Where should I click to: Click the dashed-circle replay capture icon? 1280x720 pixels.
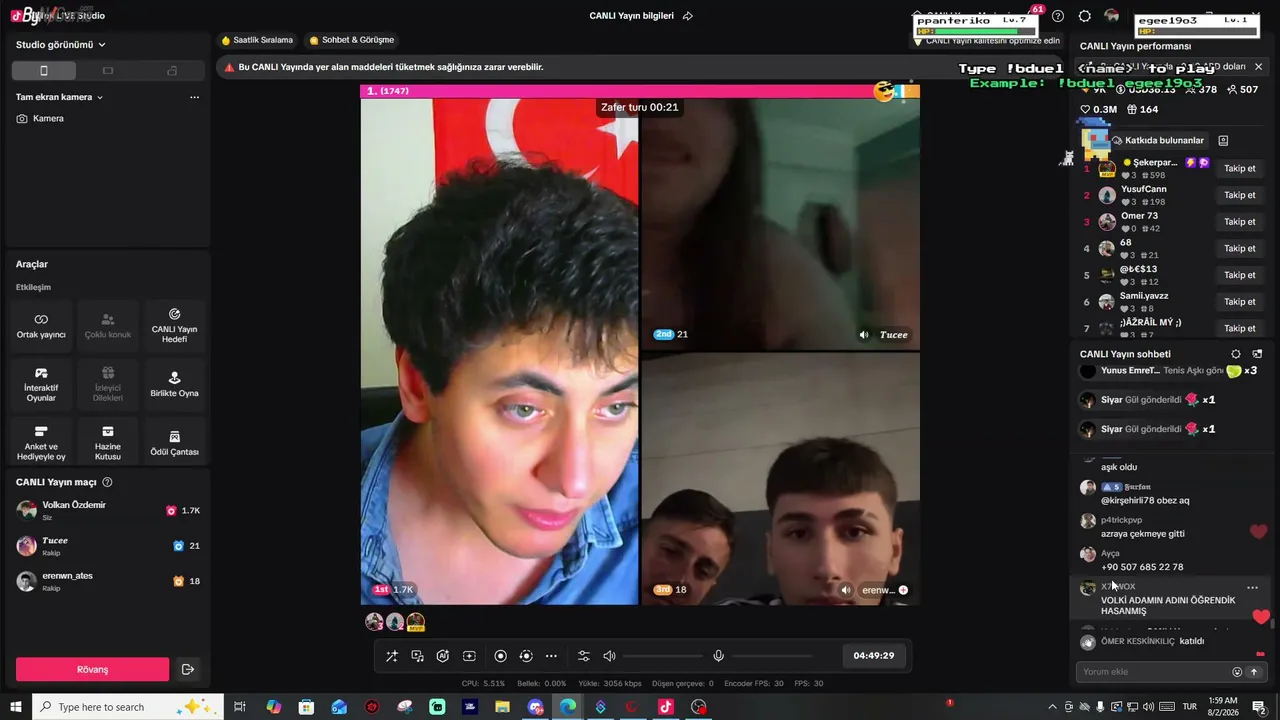526,656
